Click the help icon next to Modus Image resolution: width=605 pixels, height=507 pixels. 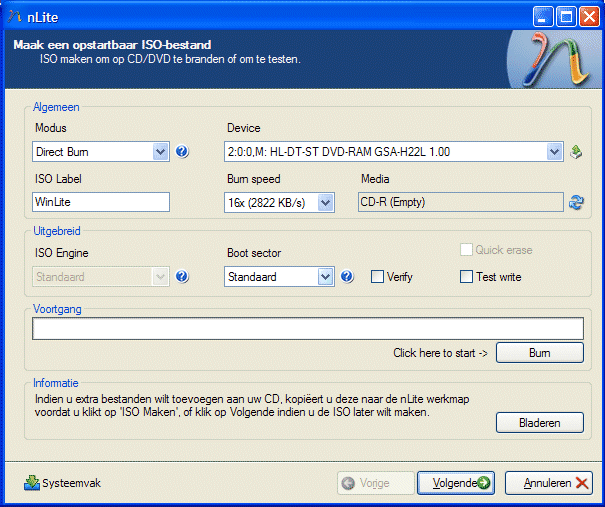(x=182, y=152)
